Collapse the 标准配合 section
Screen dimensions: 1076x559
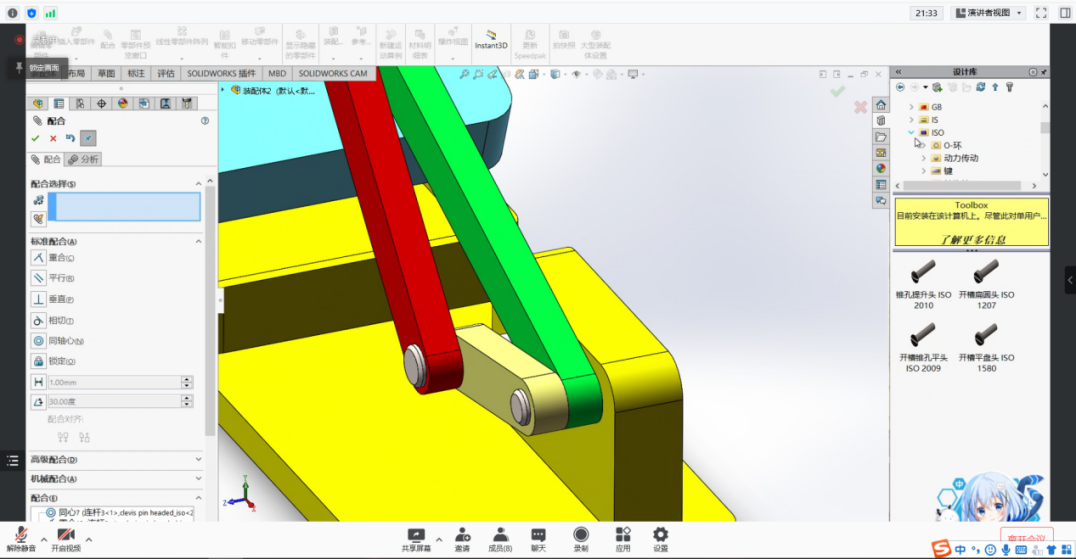pos(198,241)
